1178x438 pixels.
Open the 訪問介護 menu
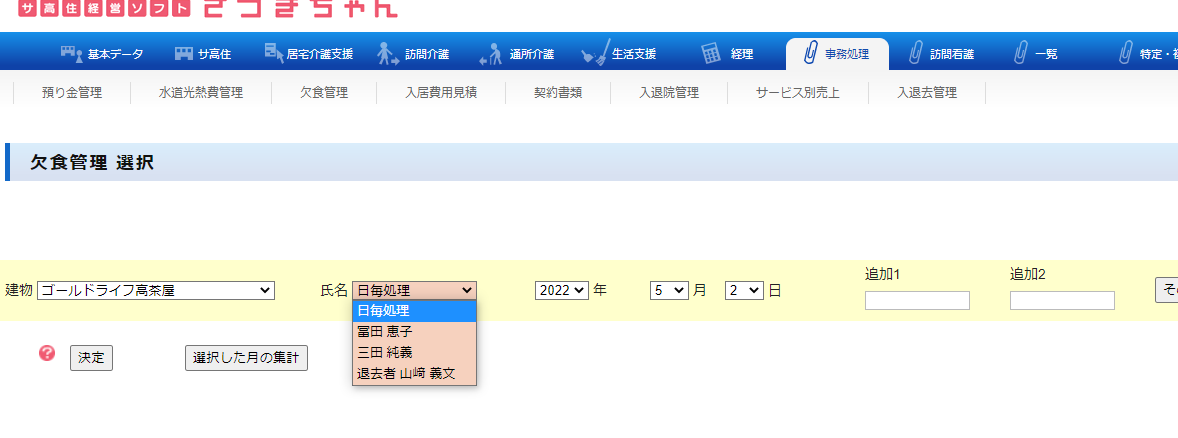point(413,54)
